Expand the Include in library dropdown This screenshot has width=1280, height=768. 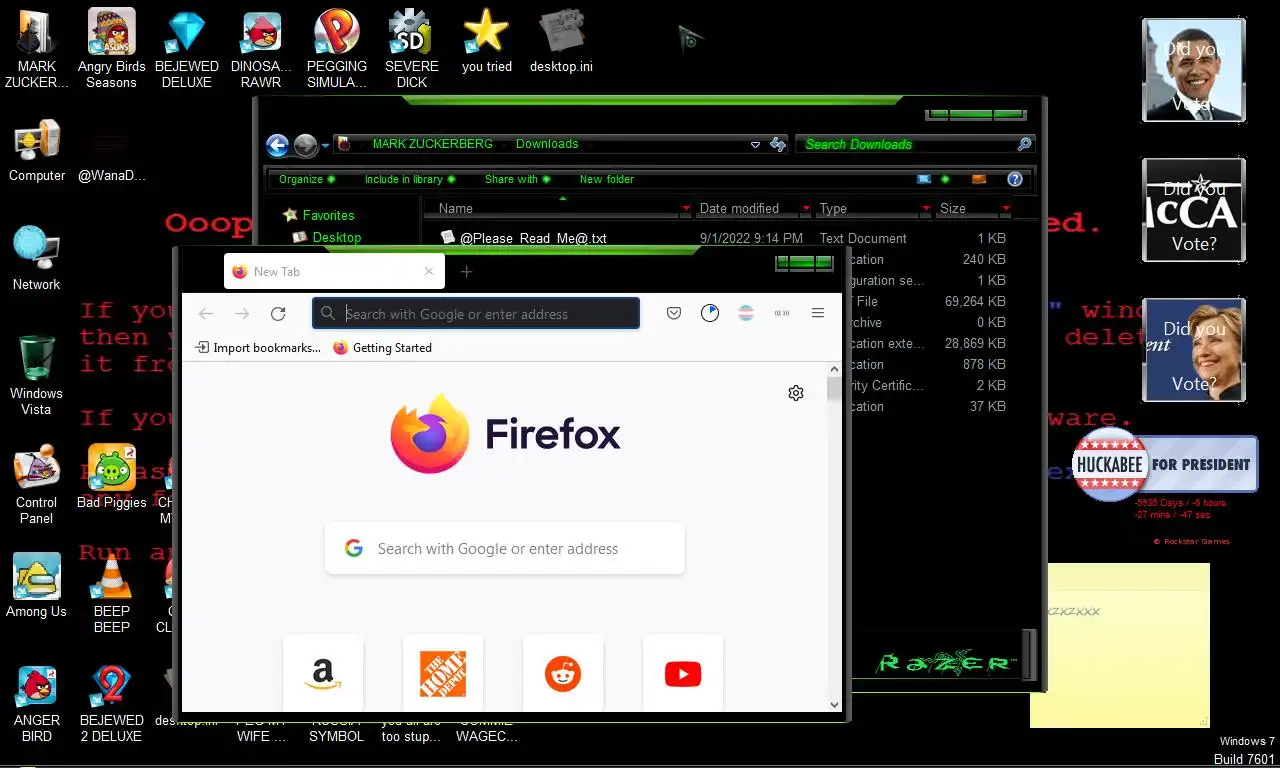click(x=409, y=179)
